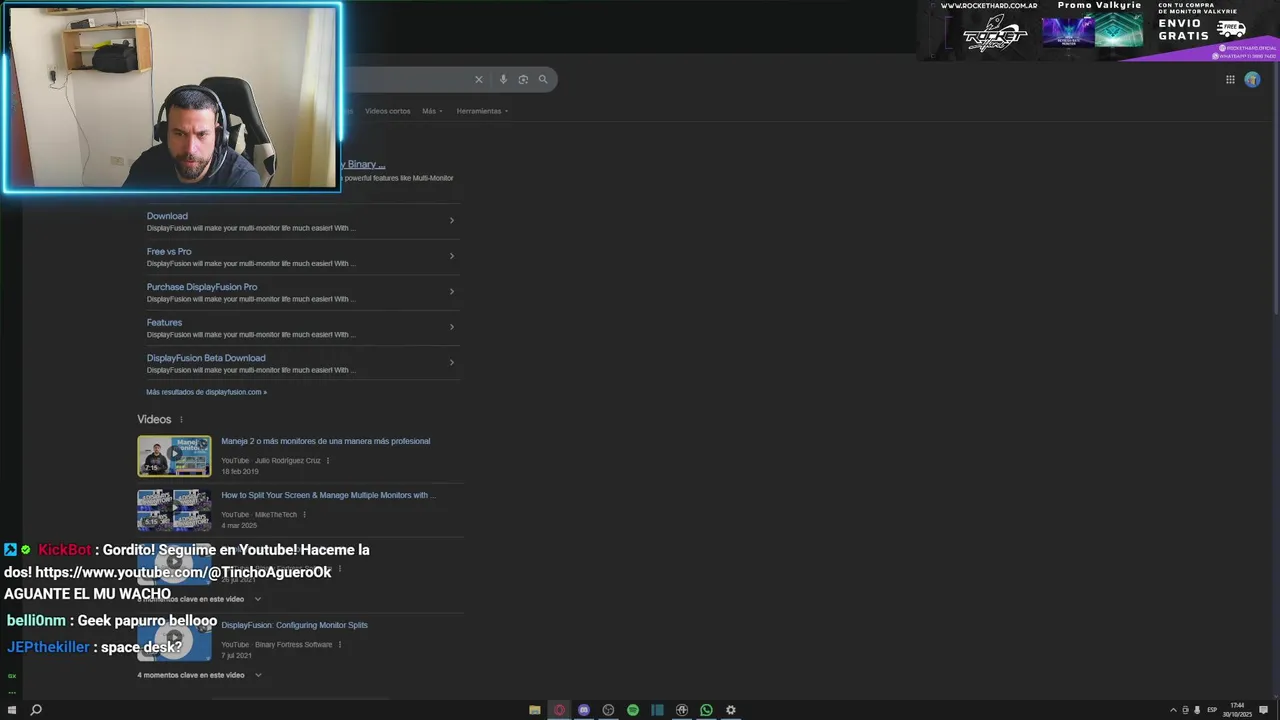Open the Windows notification center
This screenshot has width=1280, height=720.
click(x=1264, y=710)
